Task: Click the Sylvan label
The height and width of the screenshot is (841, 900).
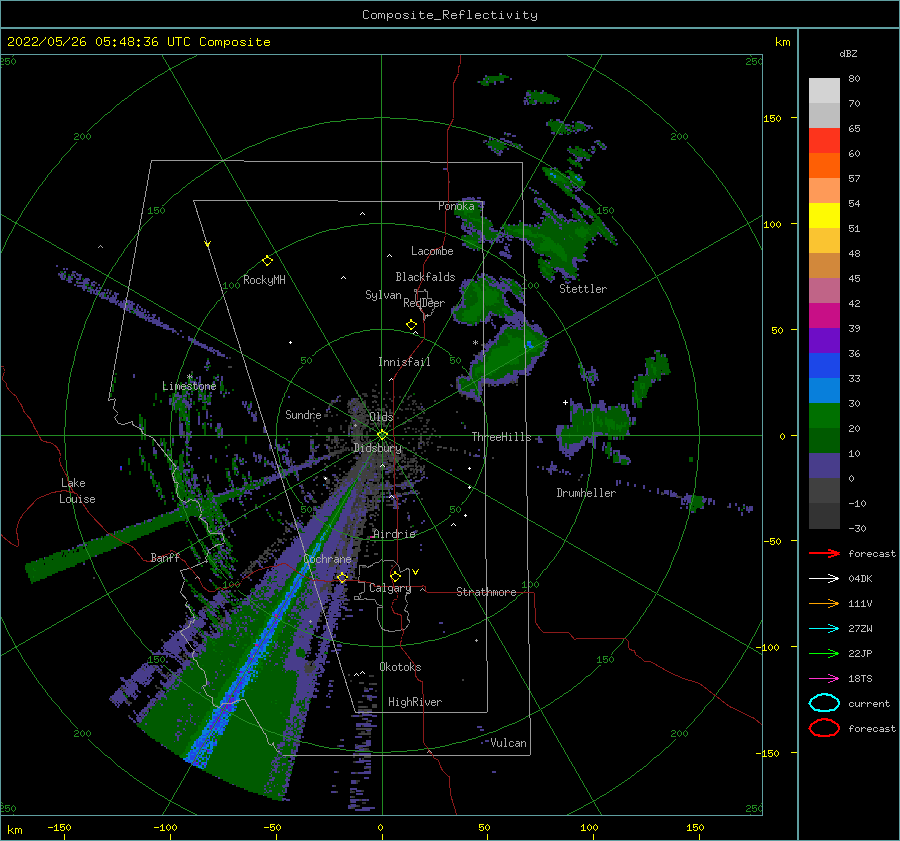Action: click(x=383, y=295)
